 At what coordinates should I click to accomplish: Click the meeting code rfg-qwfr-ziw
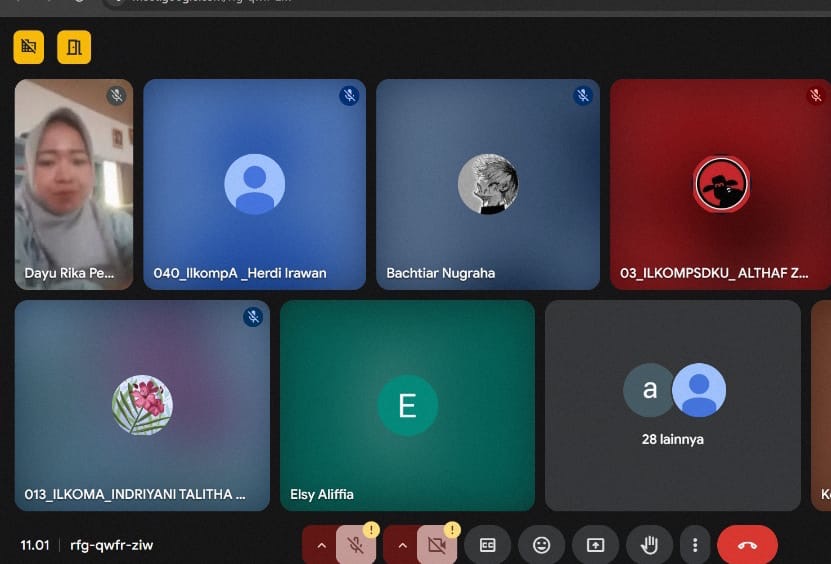pos(111,545)
